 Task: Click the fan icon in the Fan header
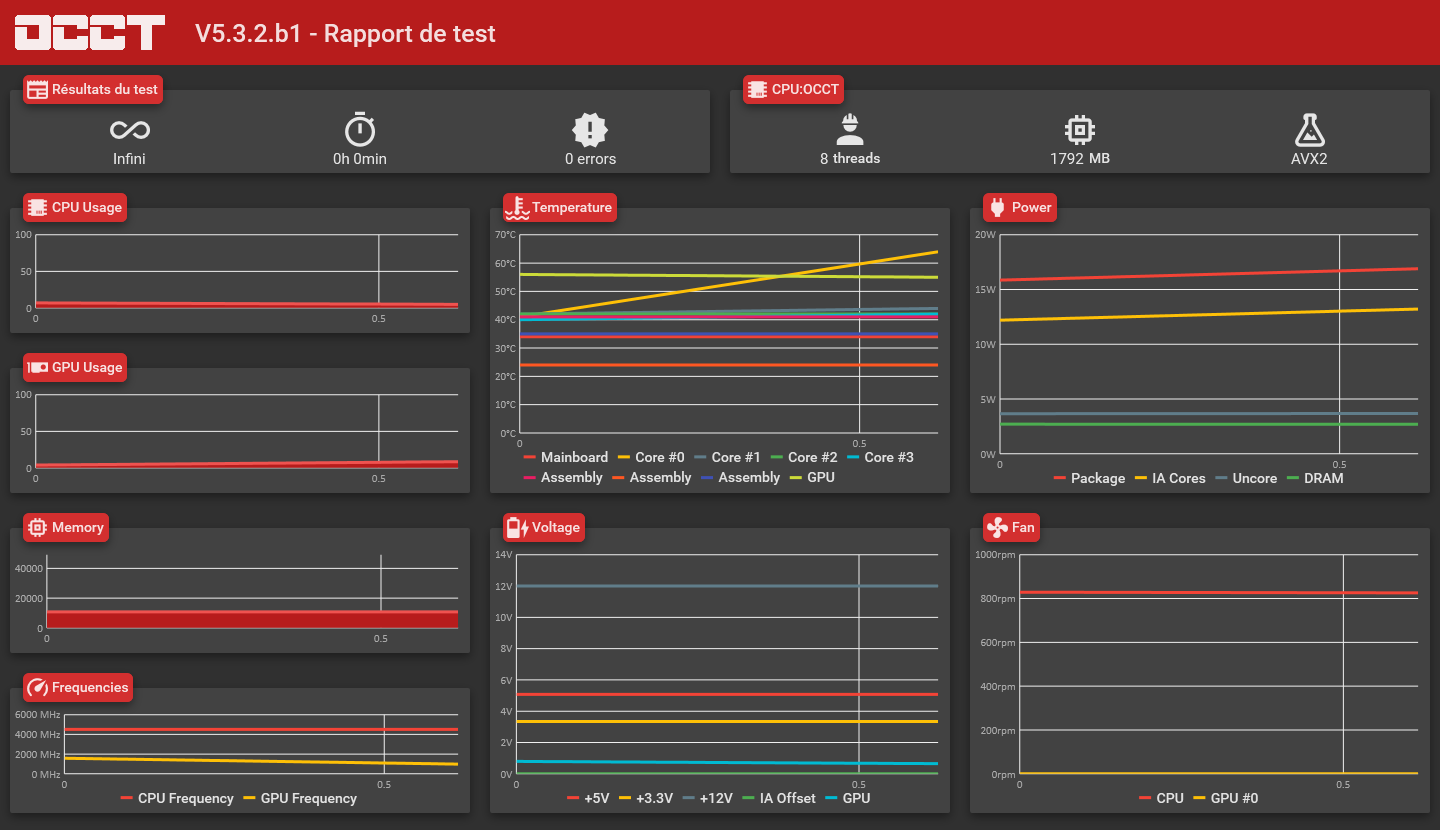click(997, 527)
